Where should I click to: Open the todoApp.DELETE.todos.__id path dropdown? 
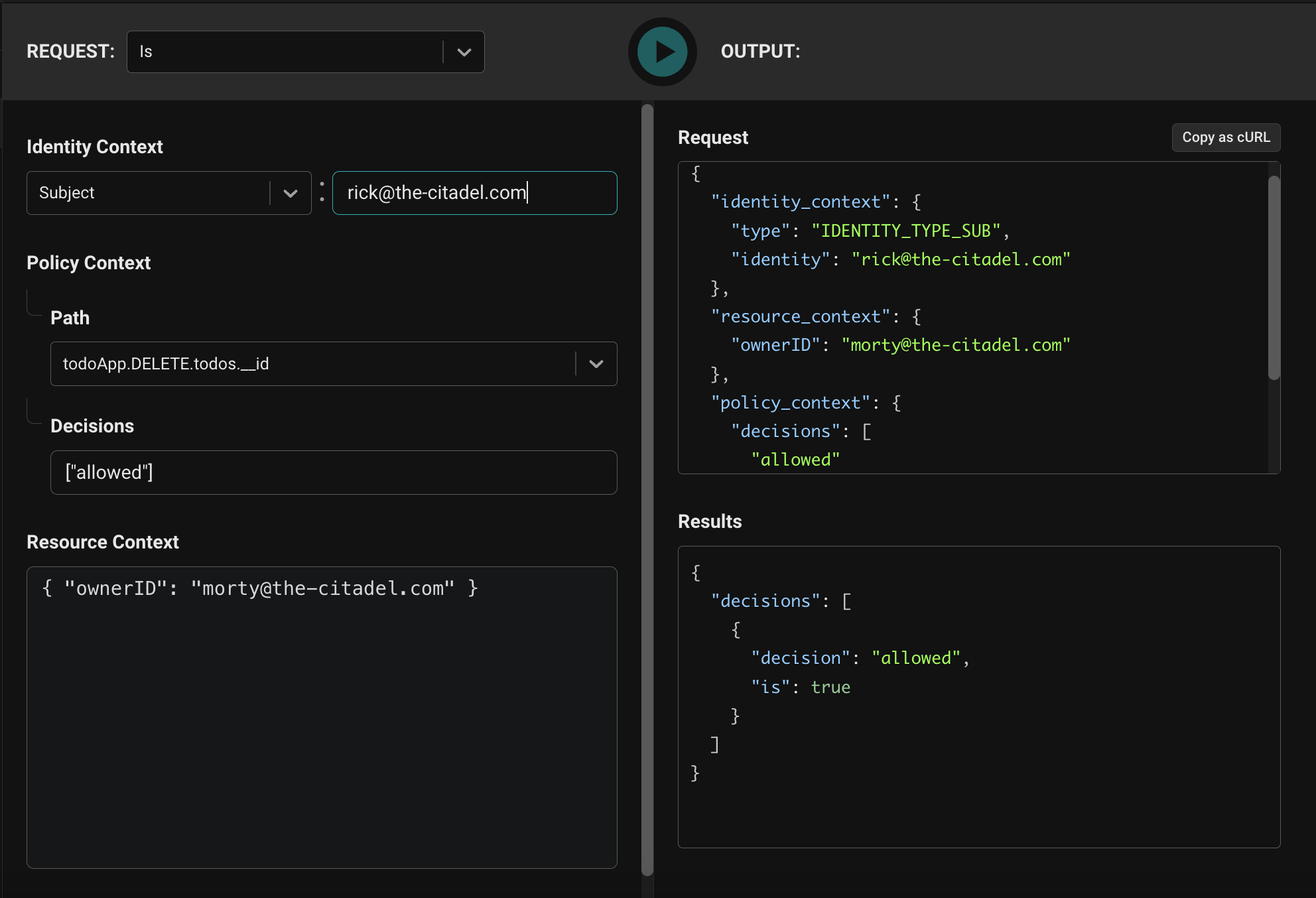click(x=312, y=363)
